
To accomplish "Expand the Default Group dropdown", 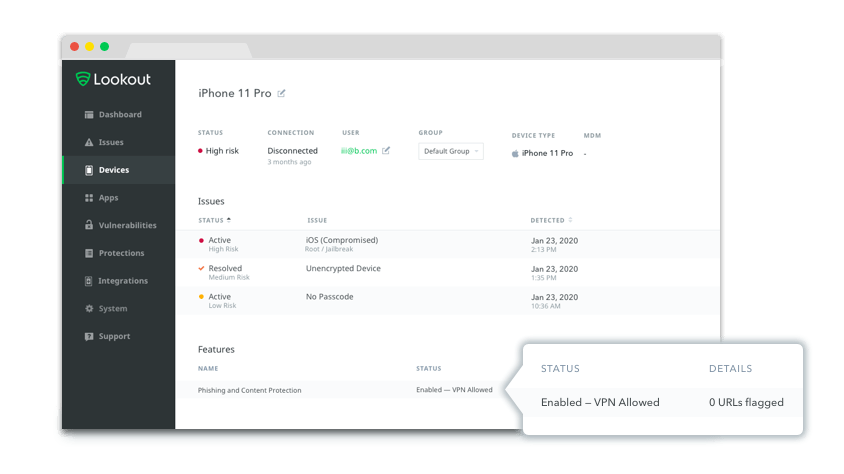I will pyautogui.click(x=450, y=152).
